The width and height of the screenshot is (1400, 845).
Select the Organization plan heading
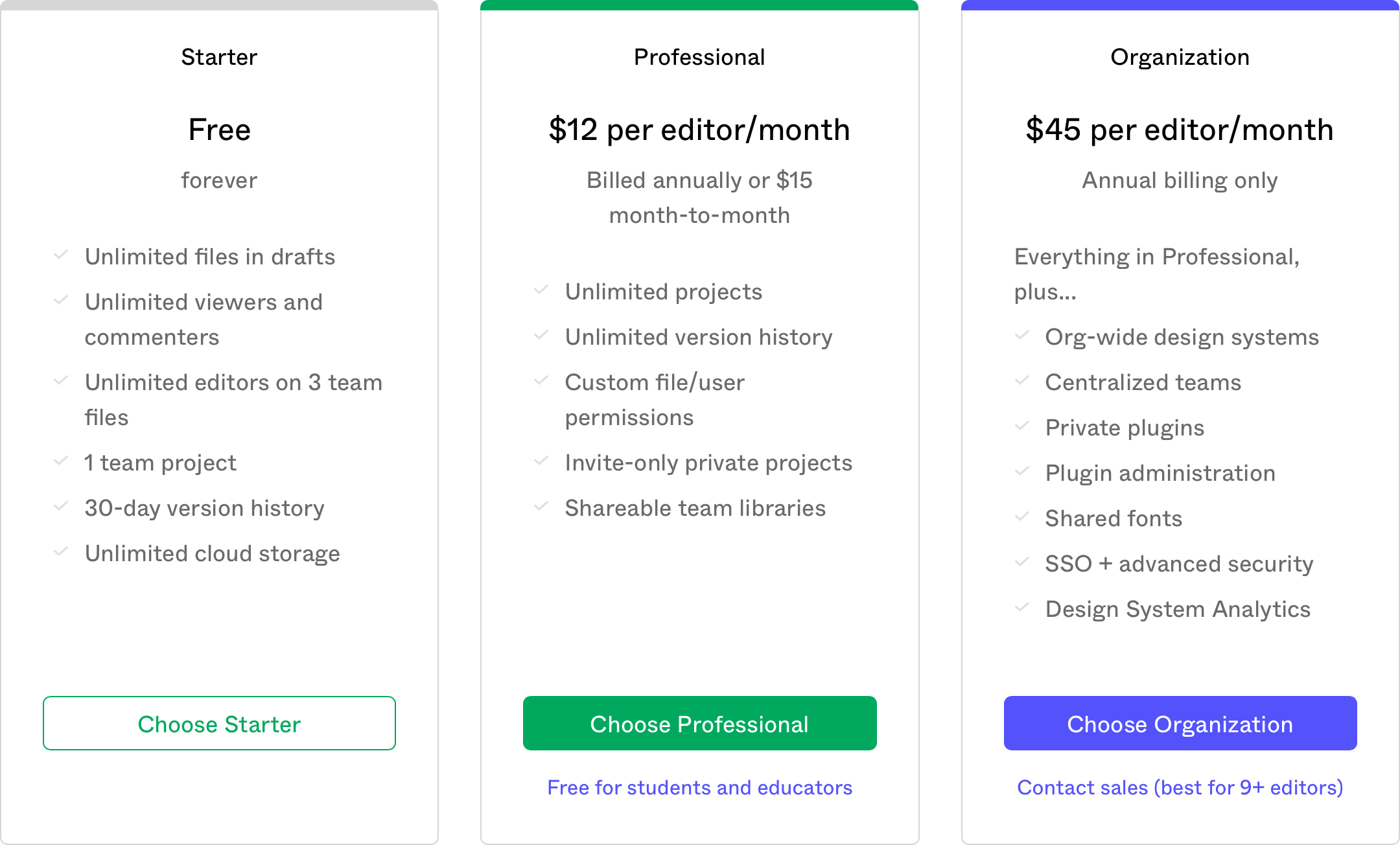click(1180, 57)
